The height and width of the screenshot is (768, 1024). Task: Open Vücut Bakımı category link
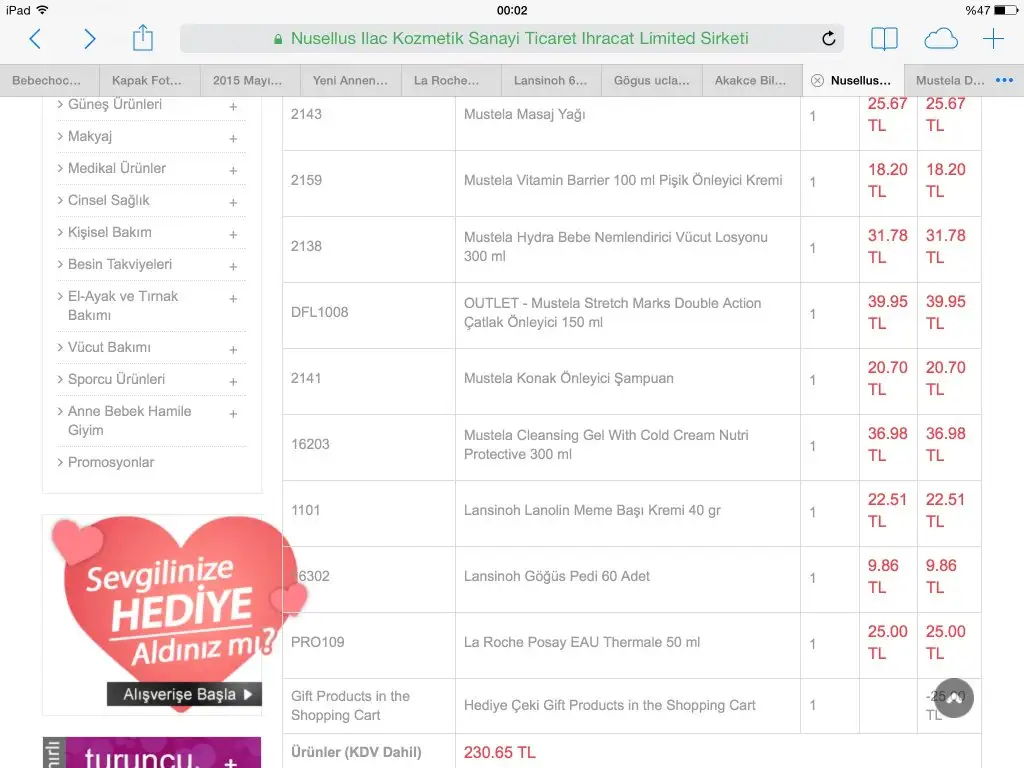pos(109,347)
